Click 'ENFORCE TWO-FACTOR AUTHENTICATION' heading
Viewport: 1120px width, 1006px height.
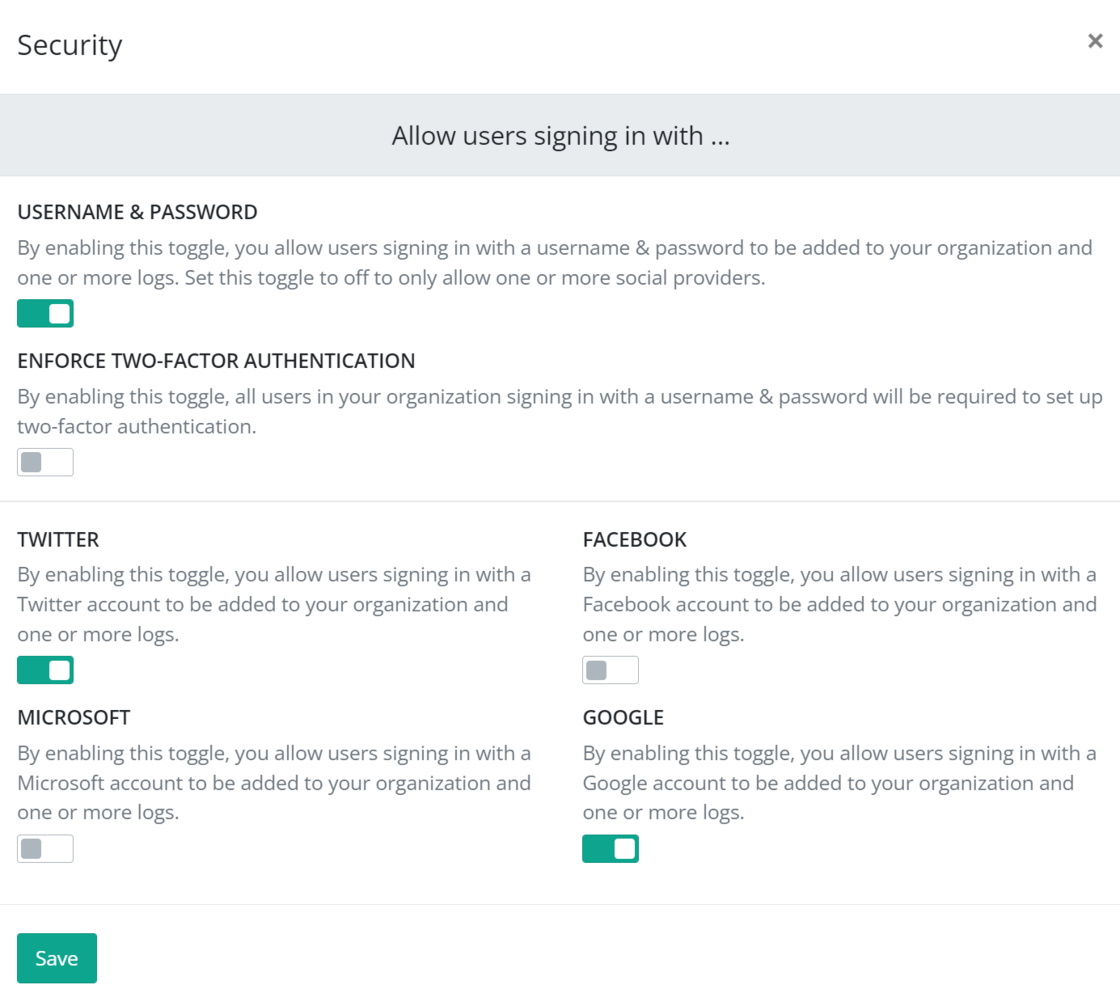(216, 361)
